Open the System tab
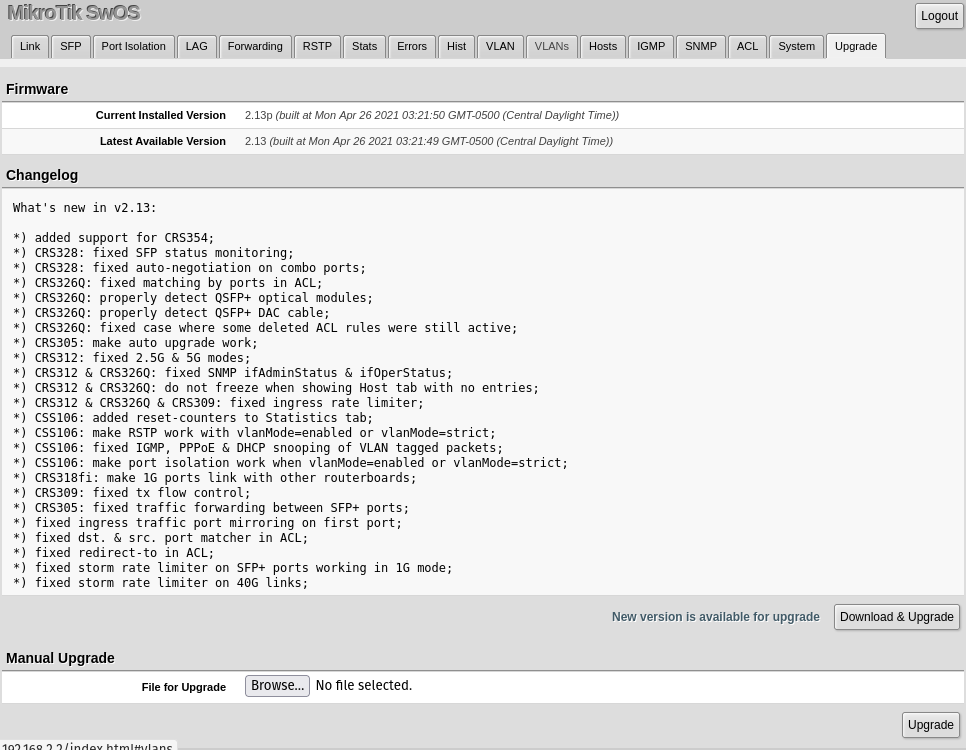966x750 pixels. pos(797,46)
